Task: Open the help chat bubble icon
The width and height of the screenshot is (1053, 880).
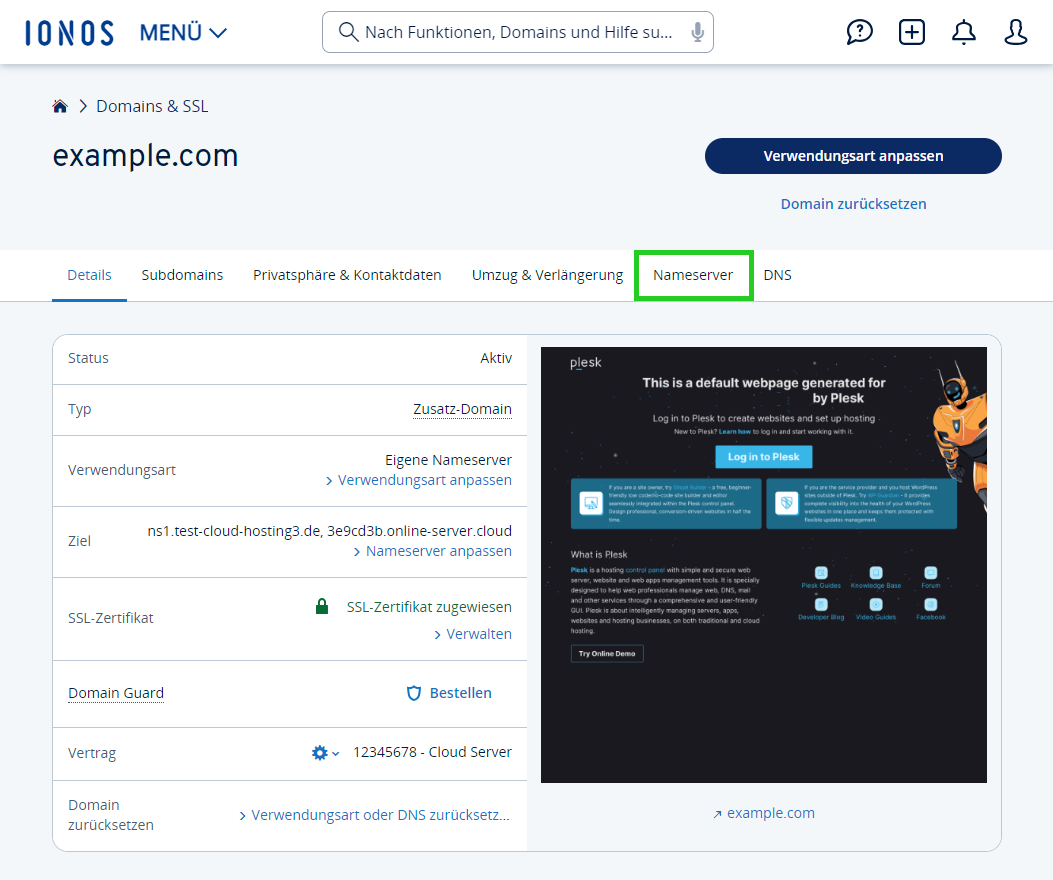Action: 859,32
